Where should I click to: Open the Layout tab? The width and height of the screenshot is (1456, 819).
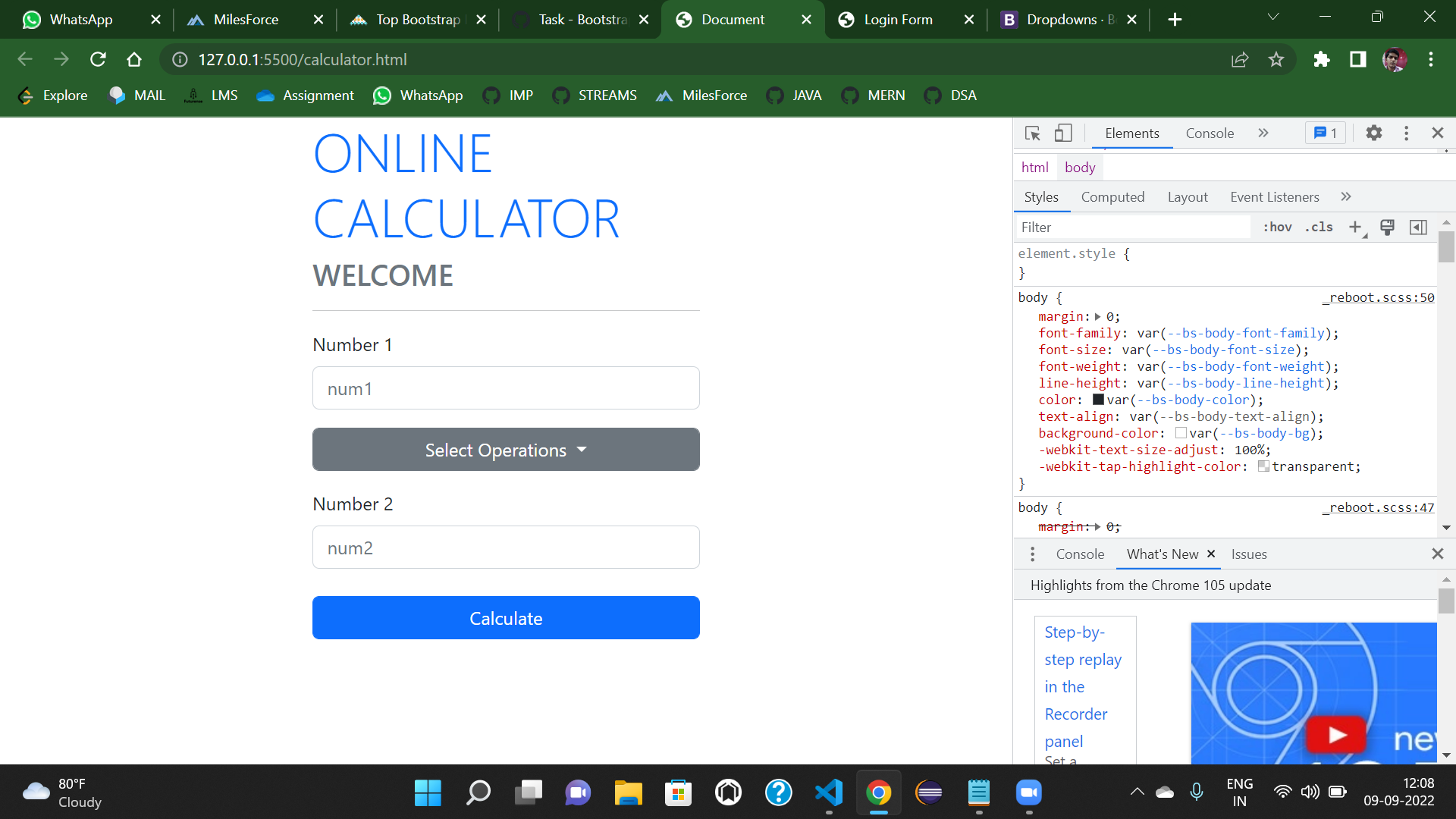click(x=1188, y=197)
